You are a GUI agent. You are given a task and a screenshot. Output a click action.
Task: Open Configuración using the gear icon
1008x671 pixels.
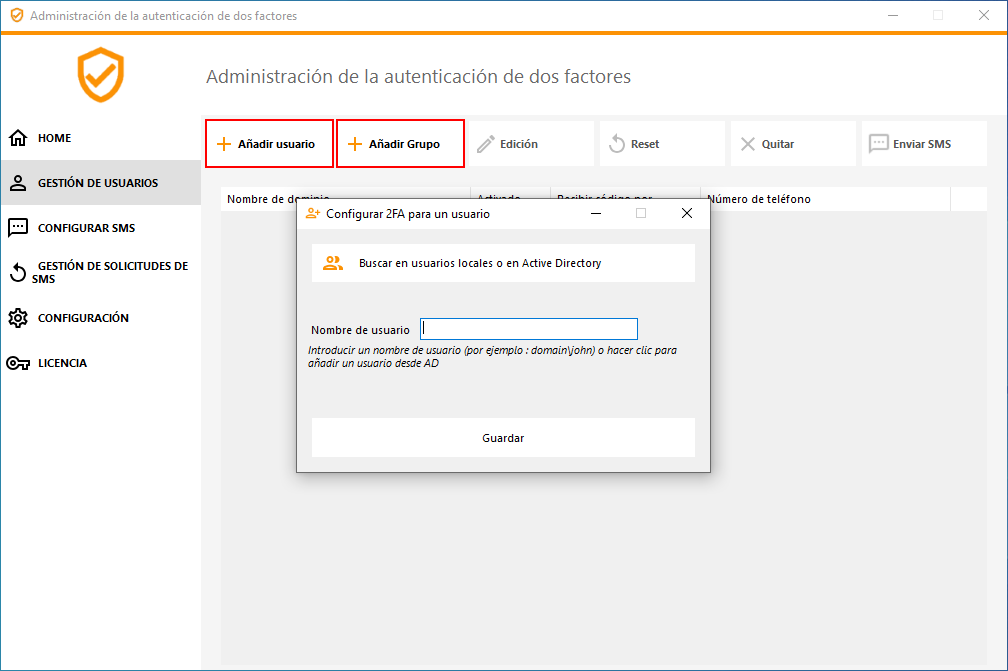click(20, 317)
